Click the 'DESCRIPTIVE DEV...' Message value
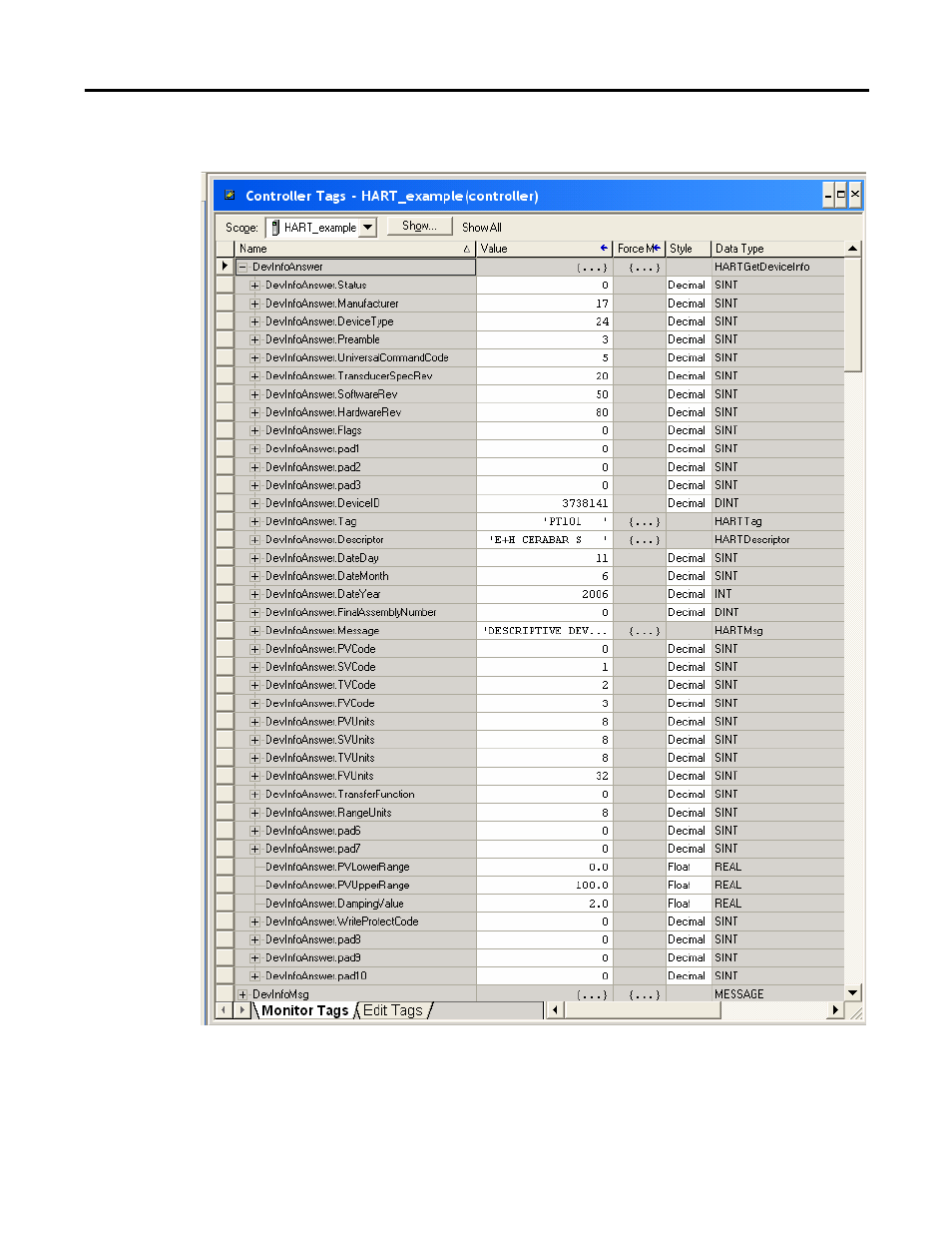The width and height of the screenshot is (952, 1233). click(x=545, y=631)
